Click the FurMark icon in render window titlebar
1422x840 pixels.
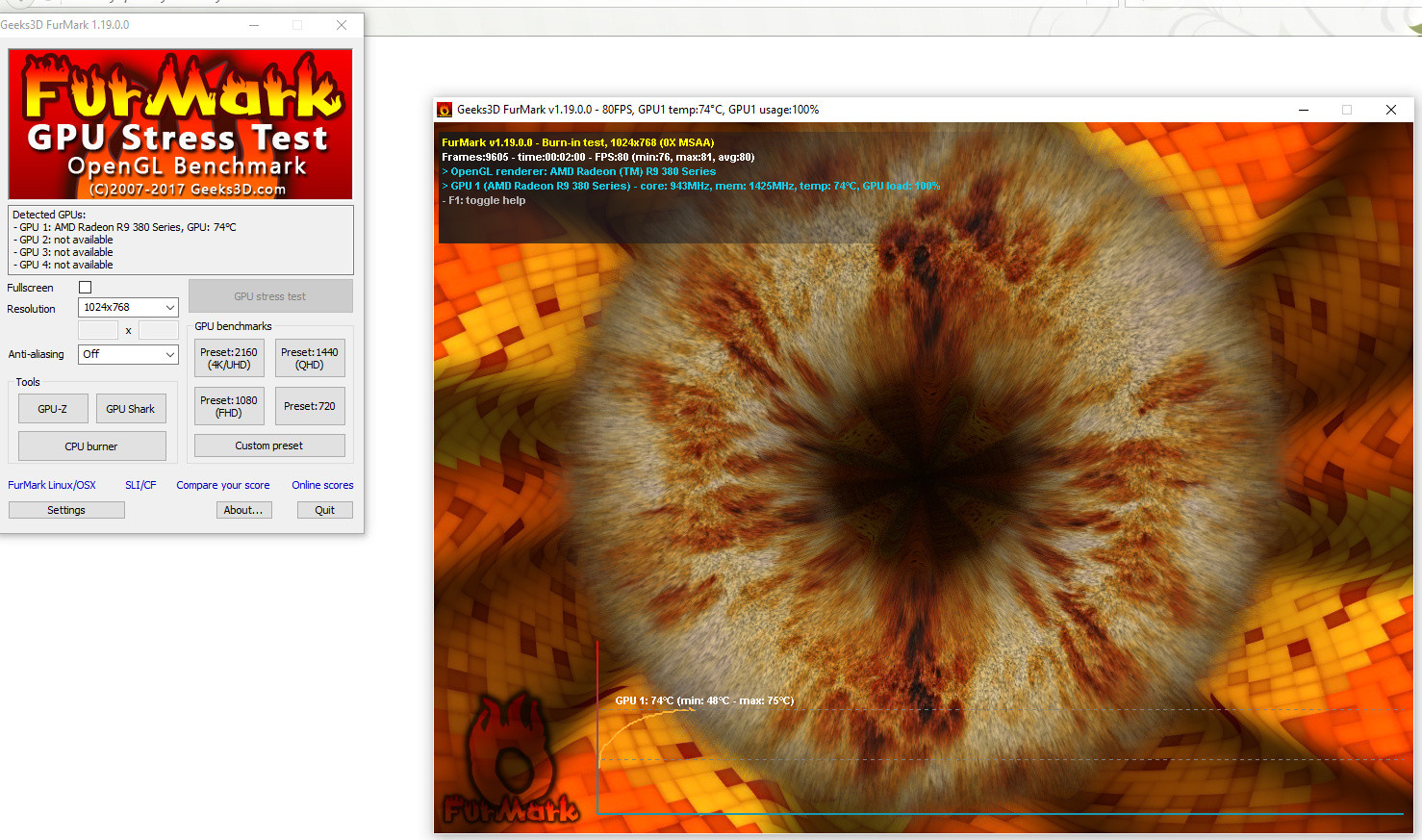tap(444, 110)
